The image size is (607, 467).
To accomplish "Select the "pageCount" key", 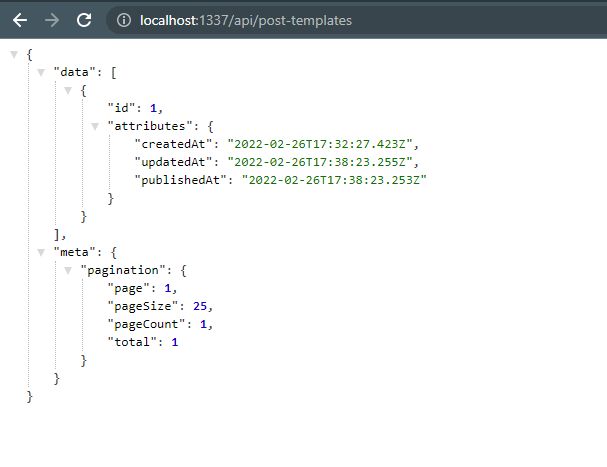I will 146,324.
